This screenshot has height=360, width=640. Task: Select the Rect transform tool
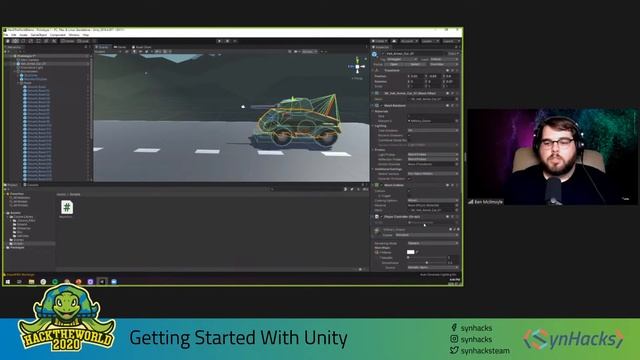pos(39,41)
